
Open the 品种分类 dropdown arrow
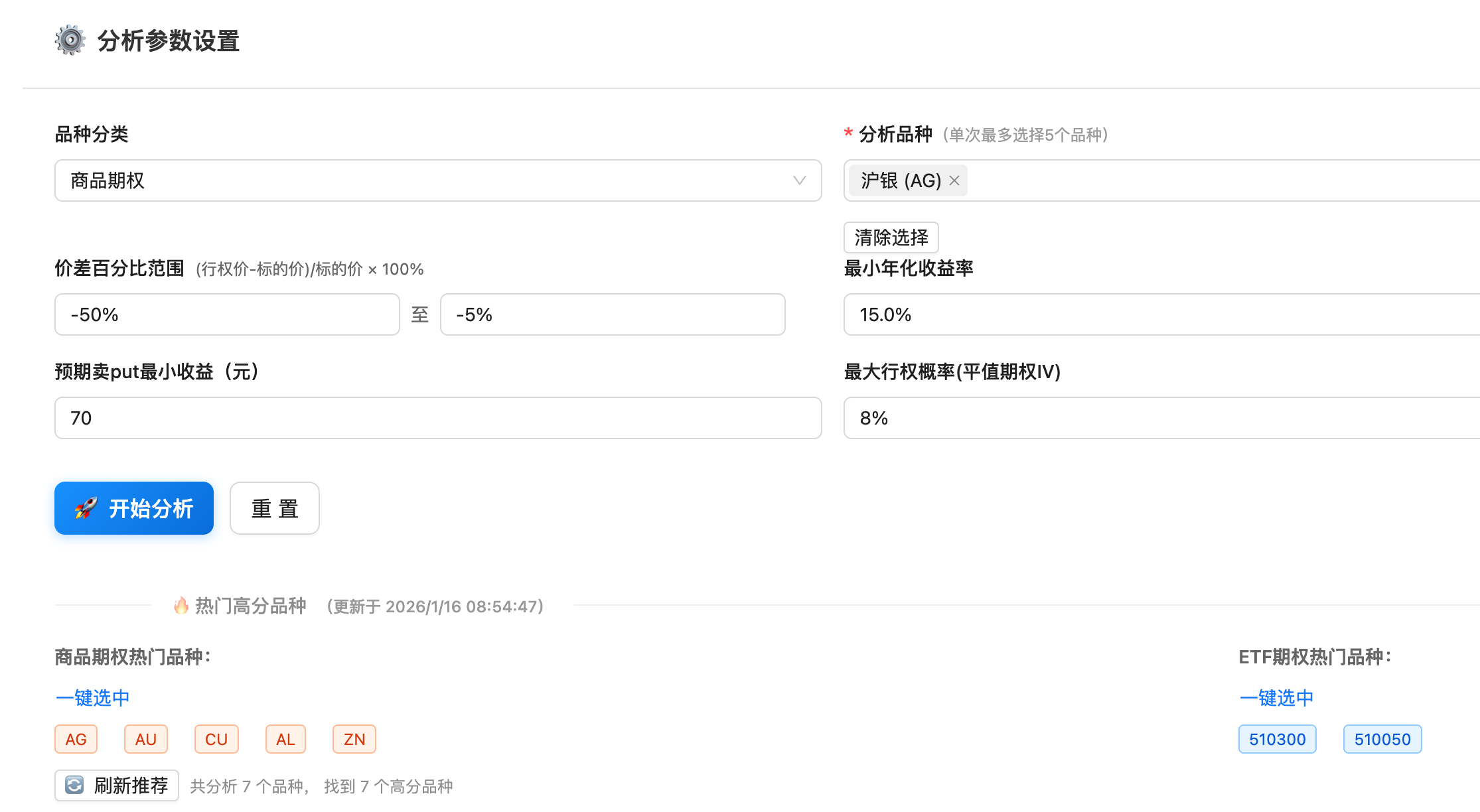799,180
